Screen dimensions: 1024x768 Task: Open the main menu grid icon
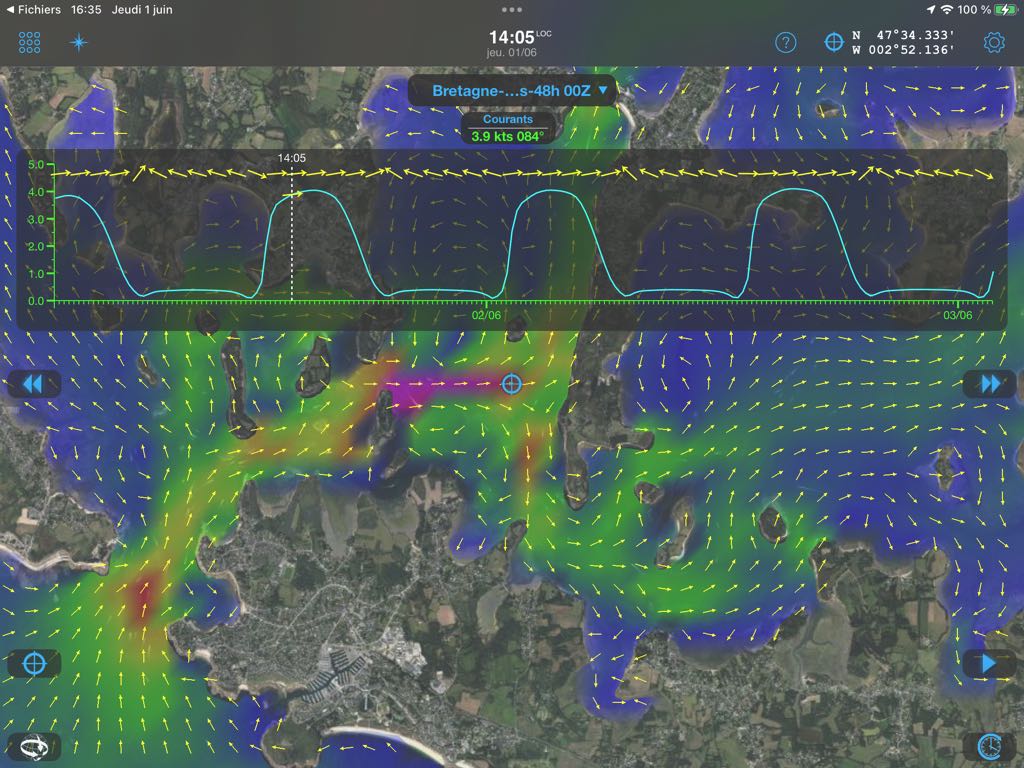[30, 42]
